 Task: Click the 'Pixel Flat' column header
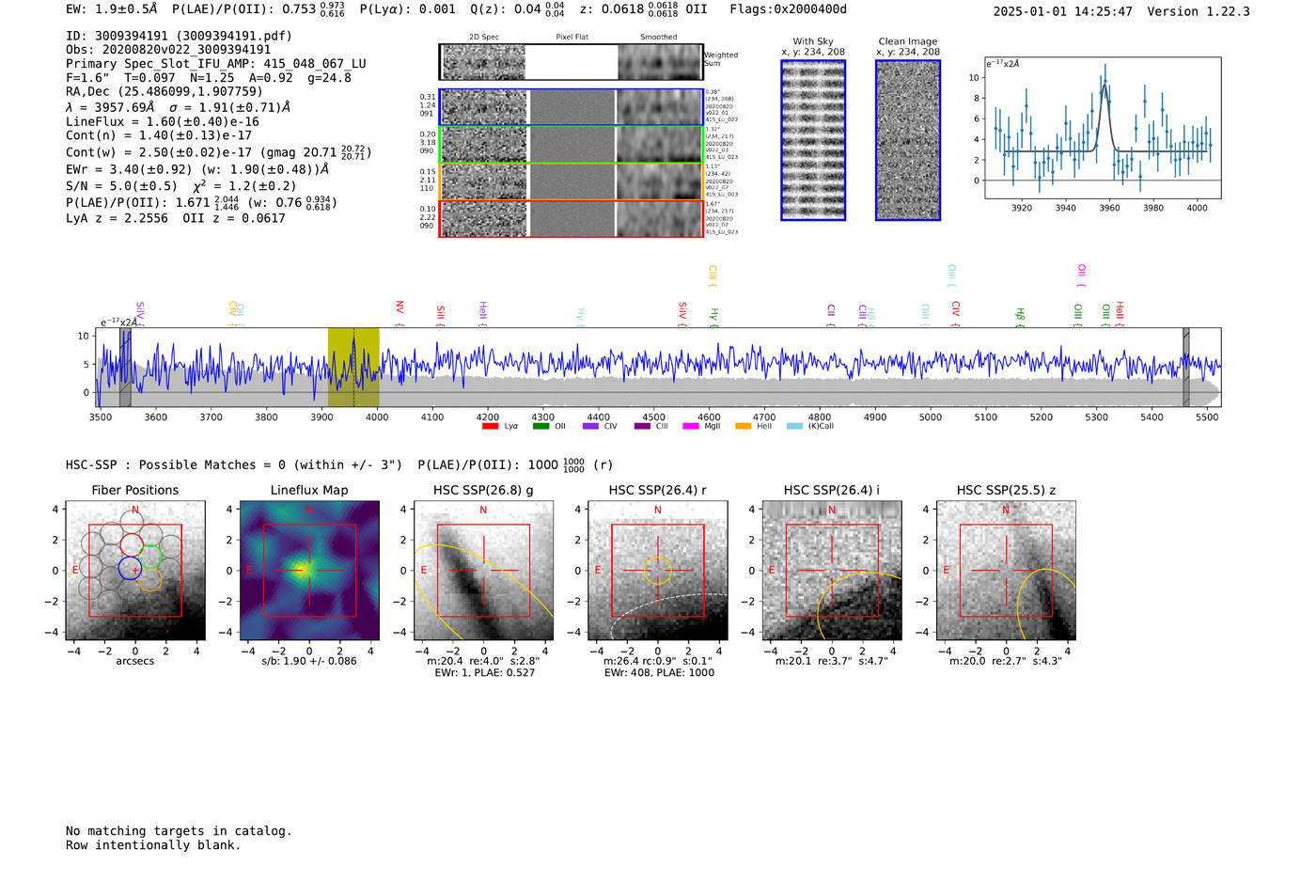pyautogui.click(x=572, y=38)
